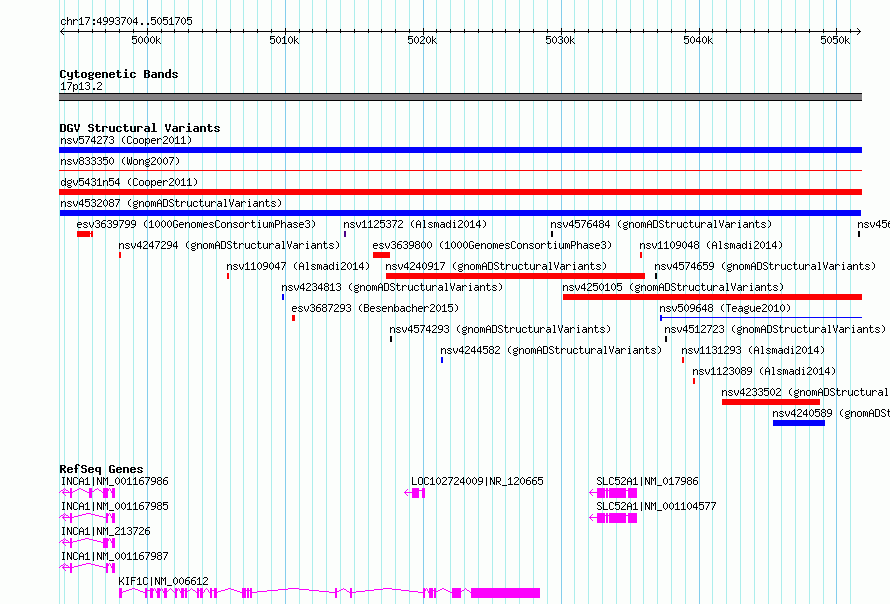Click the DGV Structural Variants track title
The height and width of the screenshot is (604, 890).
coord(140,128)
